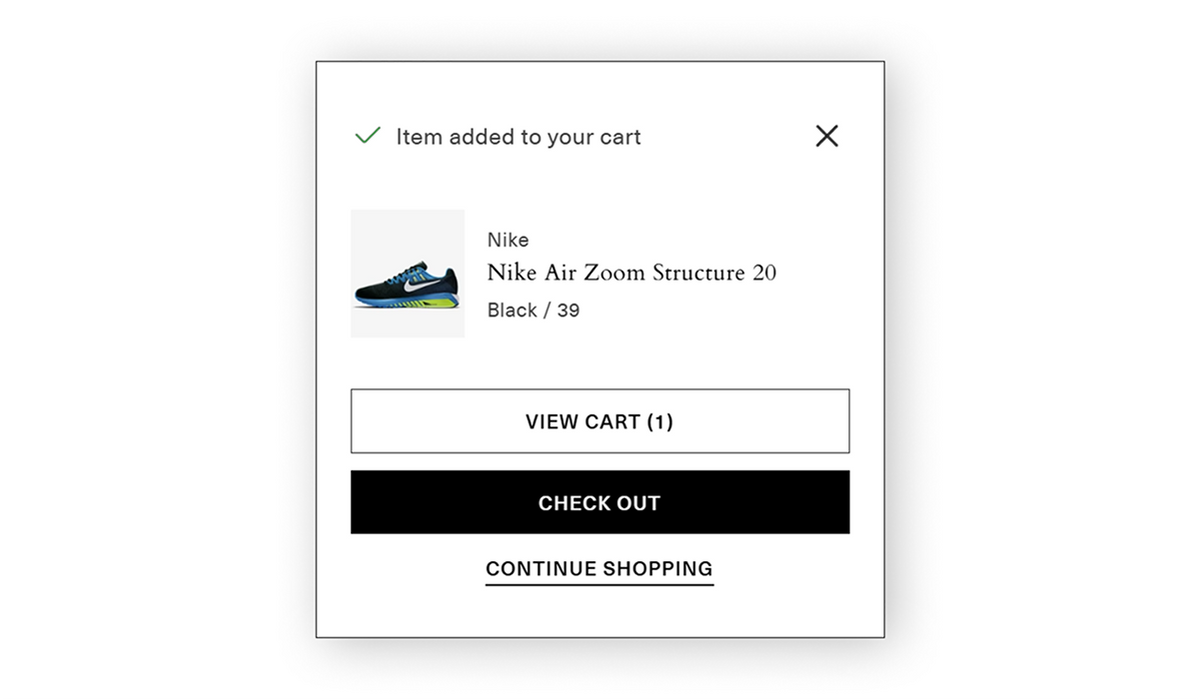The image size is (1200, 700).
Task: Click the cart item count (1)
Action: pos(660,422)
